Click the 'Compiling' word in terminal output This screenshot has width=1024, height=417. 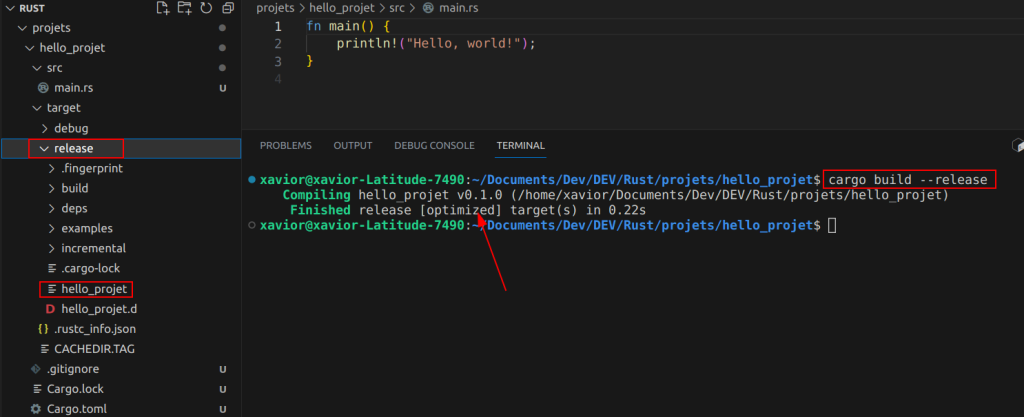coord(317,195)
